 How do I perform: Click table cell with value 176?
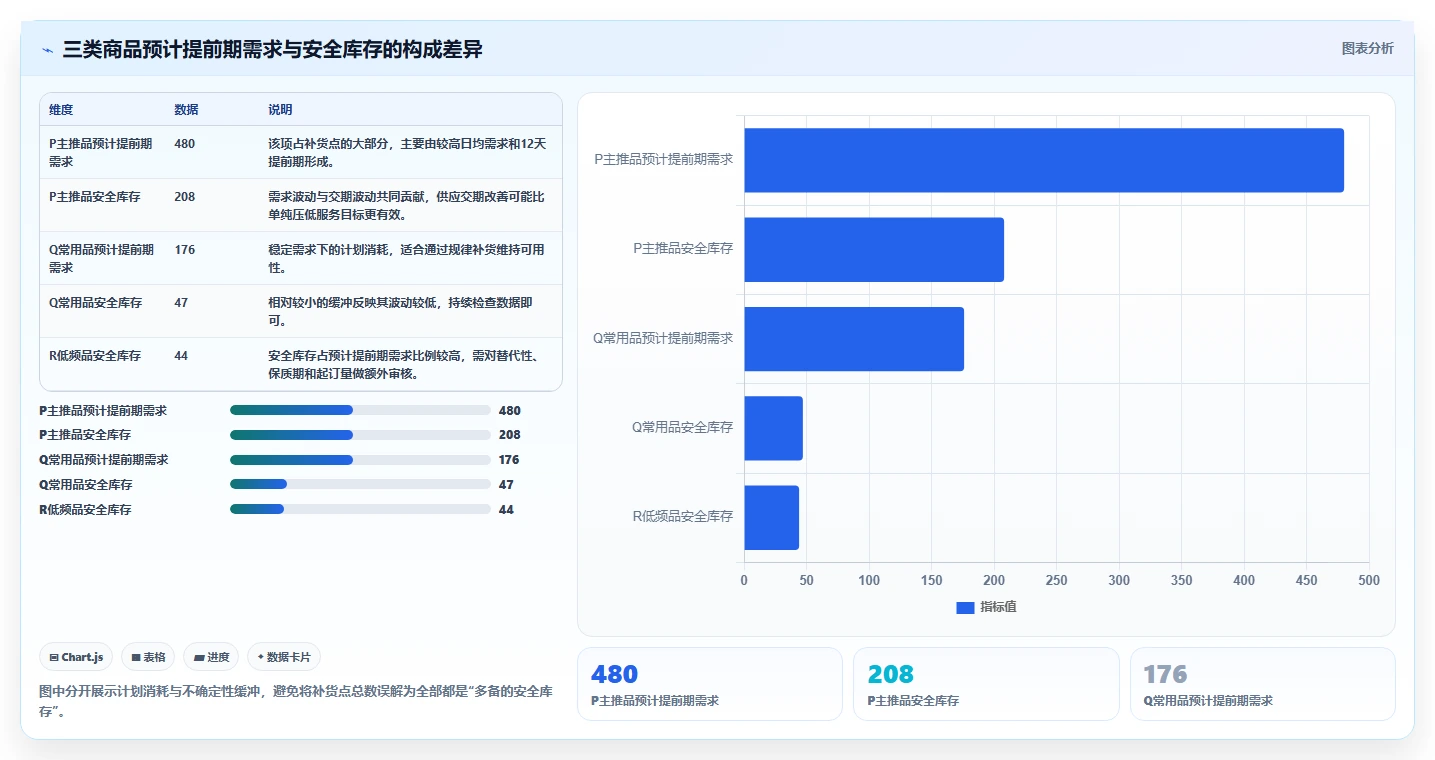point(184,250)
